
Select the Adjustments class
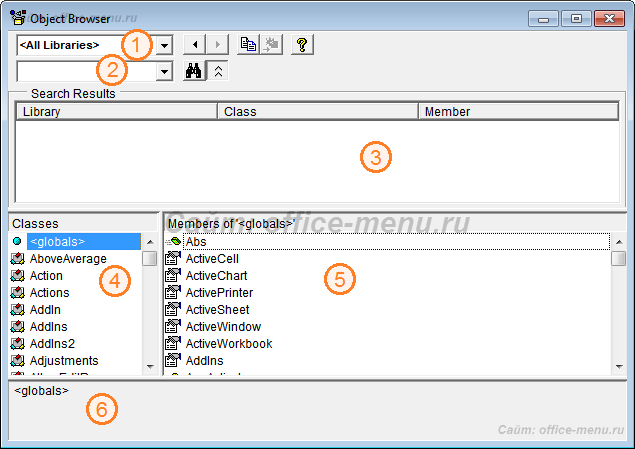coord(64,360)
